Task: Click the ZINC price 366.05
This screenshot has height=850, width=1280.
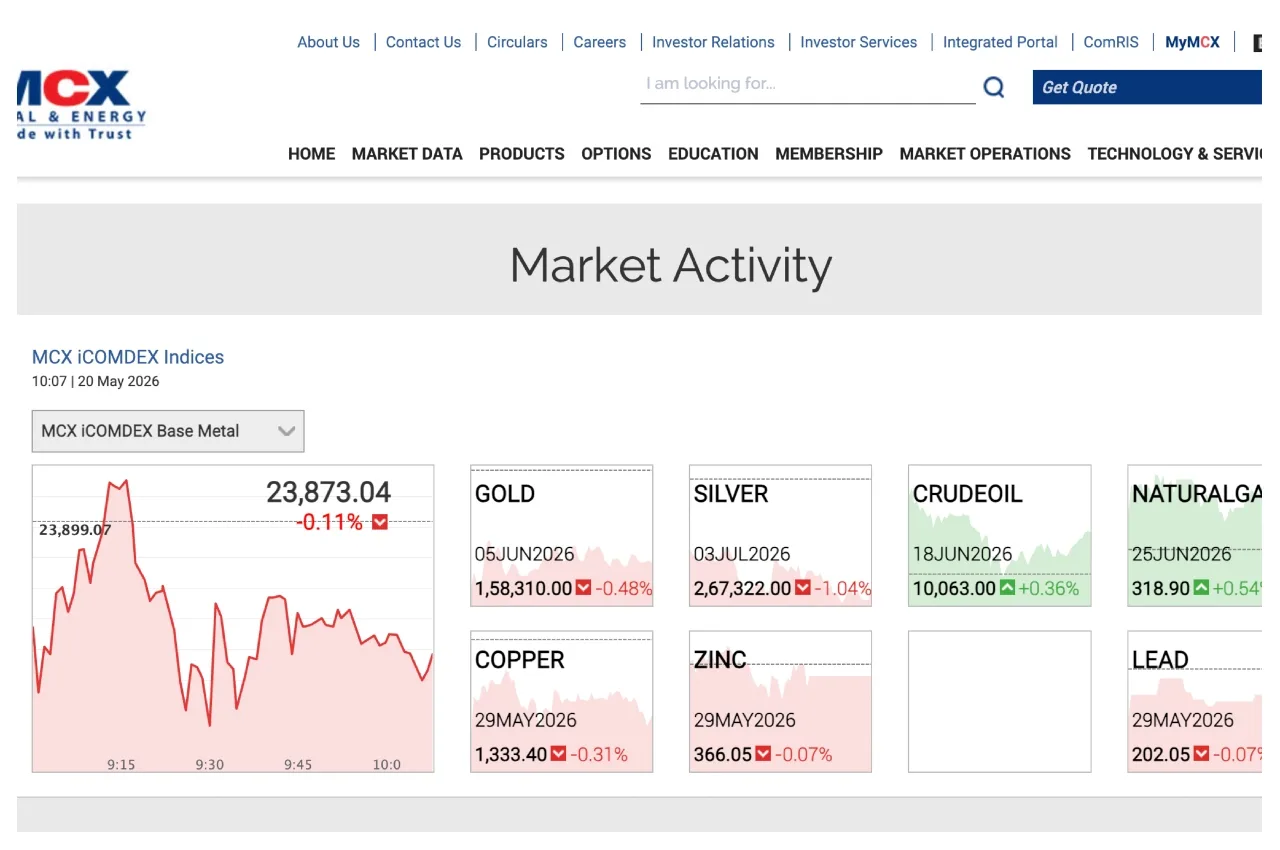Action: click(723, 754)
